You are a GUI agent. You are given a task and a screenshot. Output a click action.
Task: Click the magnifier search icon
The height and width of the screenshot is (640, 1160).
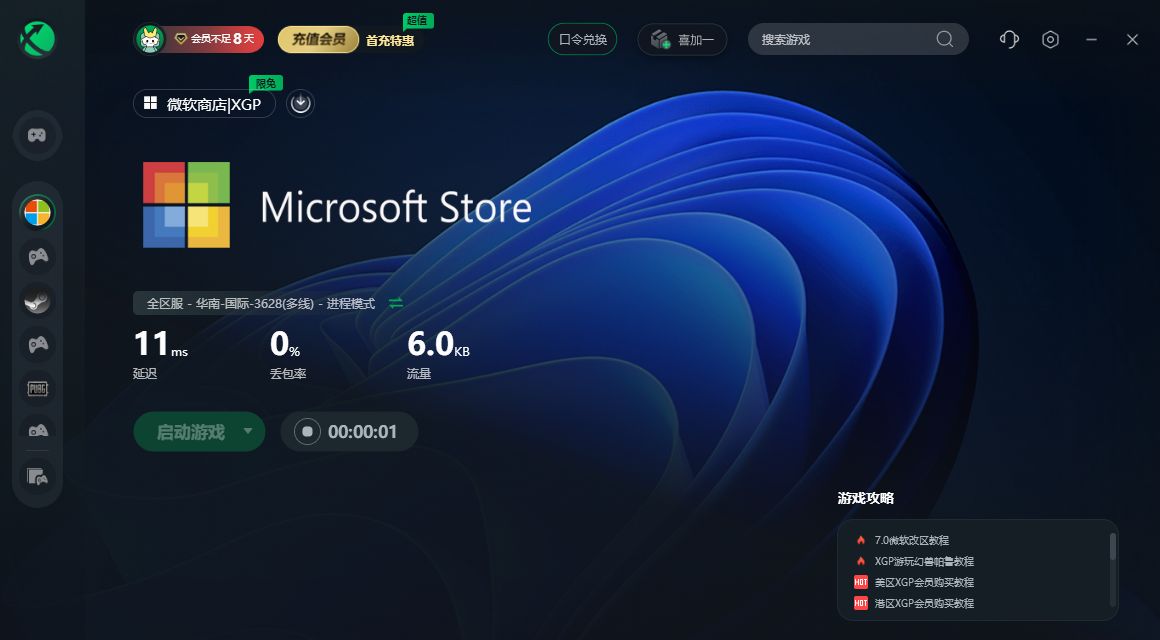click(x=945, y=39)
